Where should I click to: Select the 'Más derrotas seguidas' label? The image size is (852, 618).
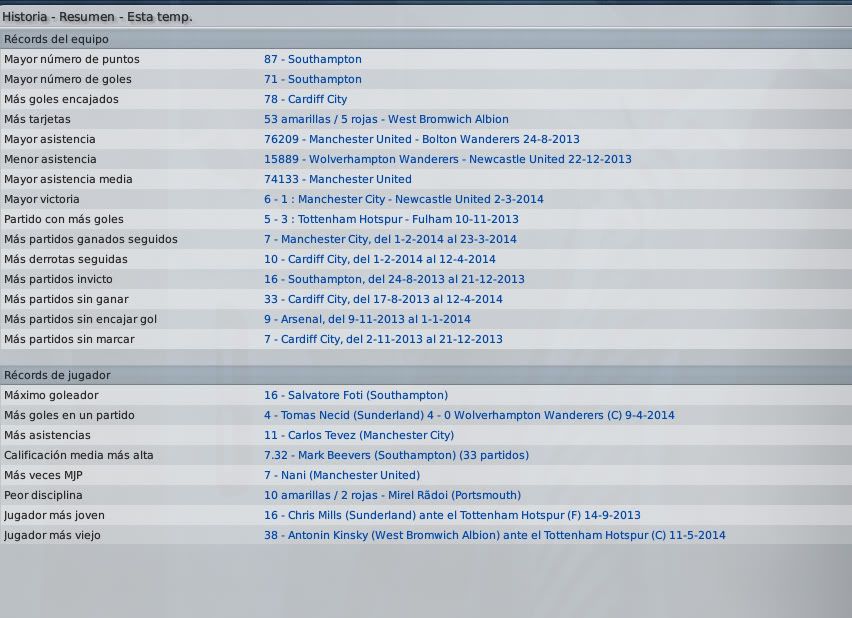coord(66,259)
